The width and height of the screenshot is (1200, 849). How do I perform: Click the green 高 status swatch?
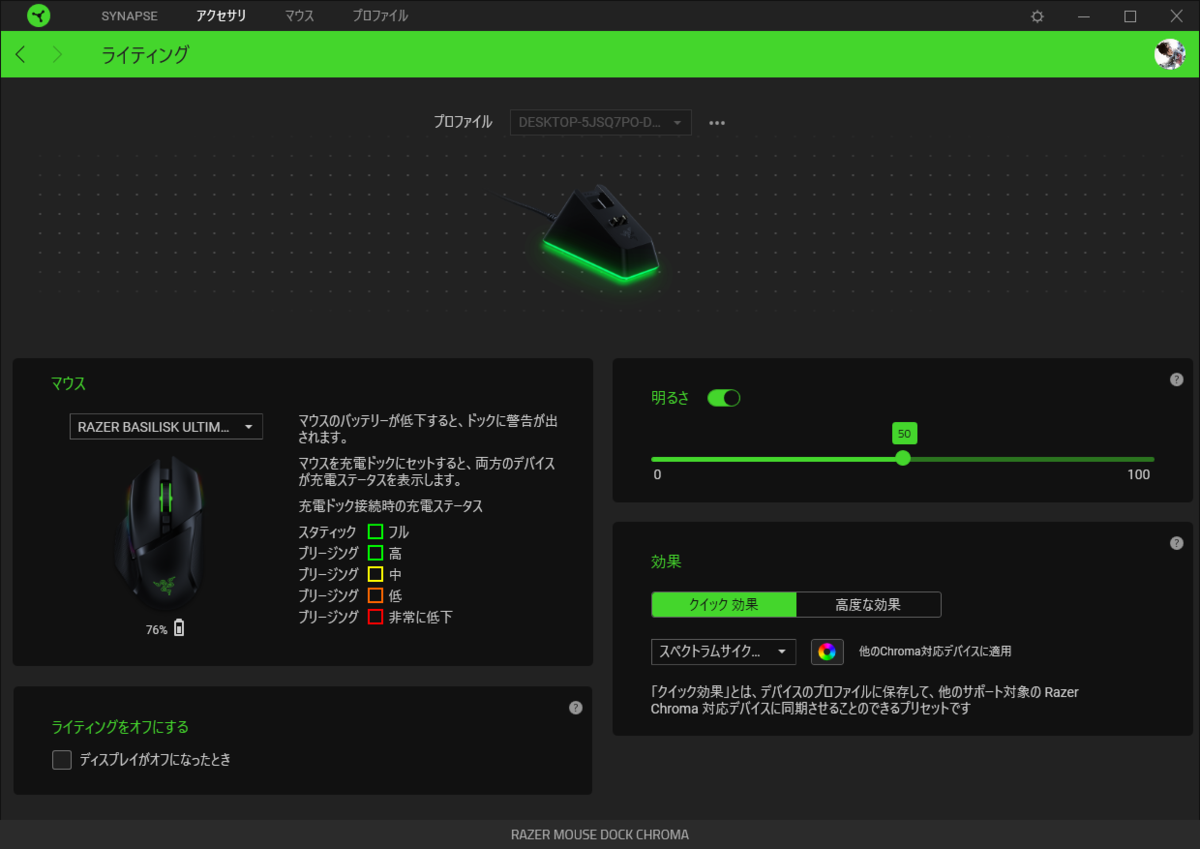tap(375, 553)
